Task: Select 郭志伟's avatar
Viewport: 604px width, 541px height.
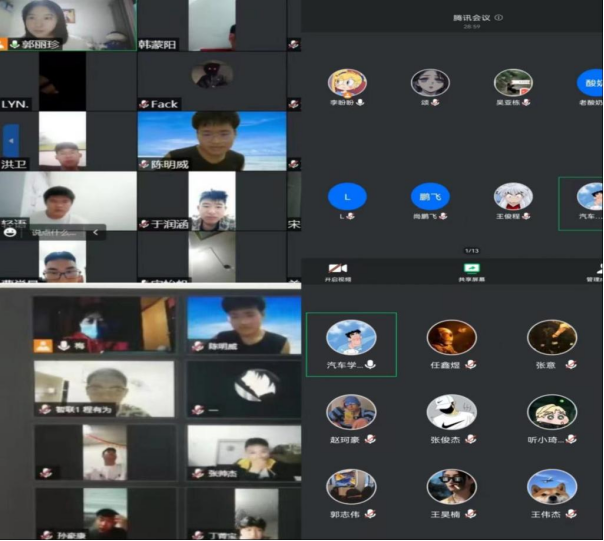Action: click(351, 487)
